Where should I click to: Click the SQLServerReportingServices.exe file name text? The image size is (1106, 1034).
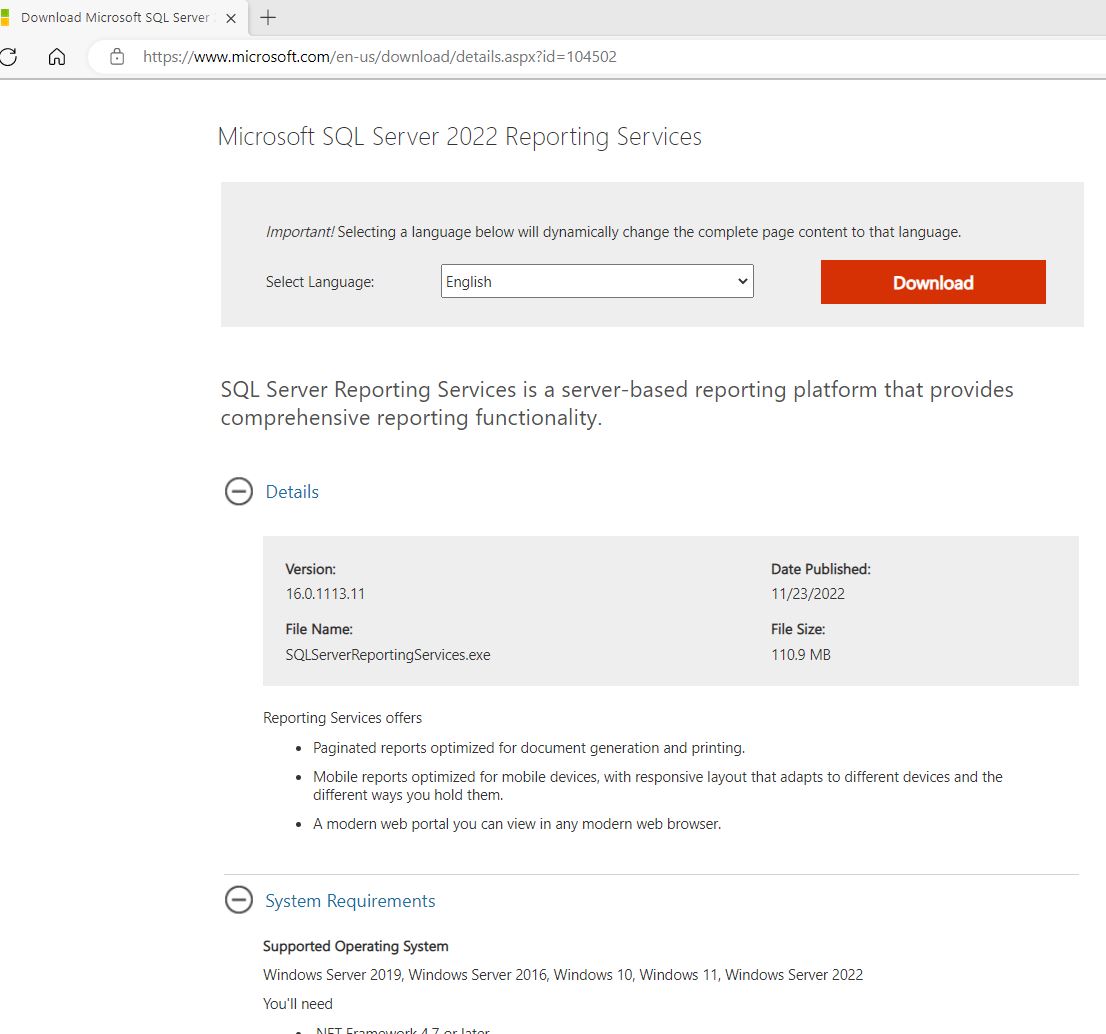(x=388, y=655)
